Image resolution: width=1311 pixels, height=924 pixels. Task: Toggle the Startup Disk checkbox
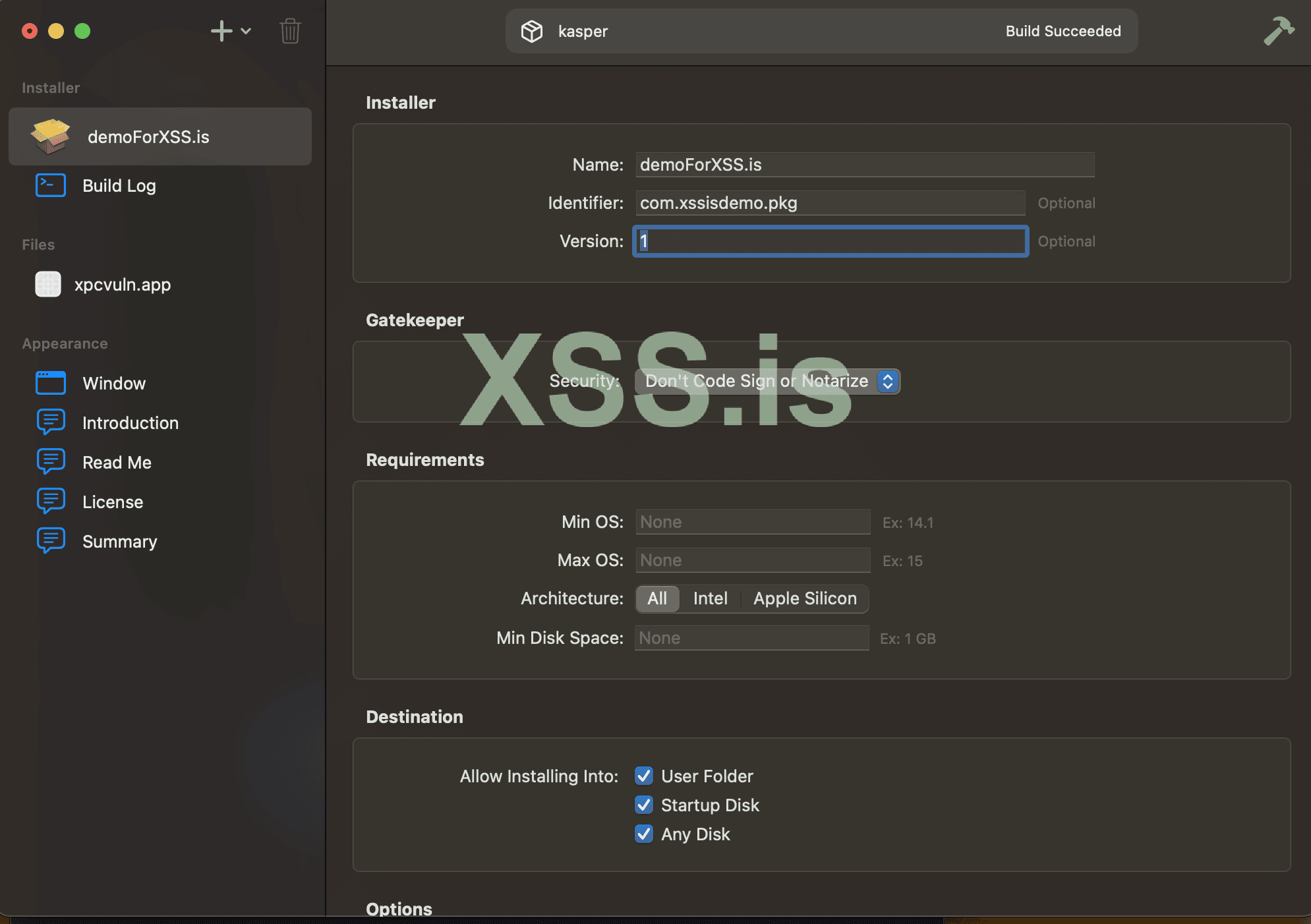point(644,805)
